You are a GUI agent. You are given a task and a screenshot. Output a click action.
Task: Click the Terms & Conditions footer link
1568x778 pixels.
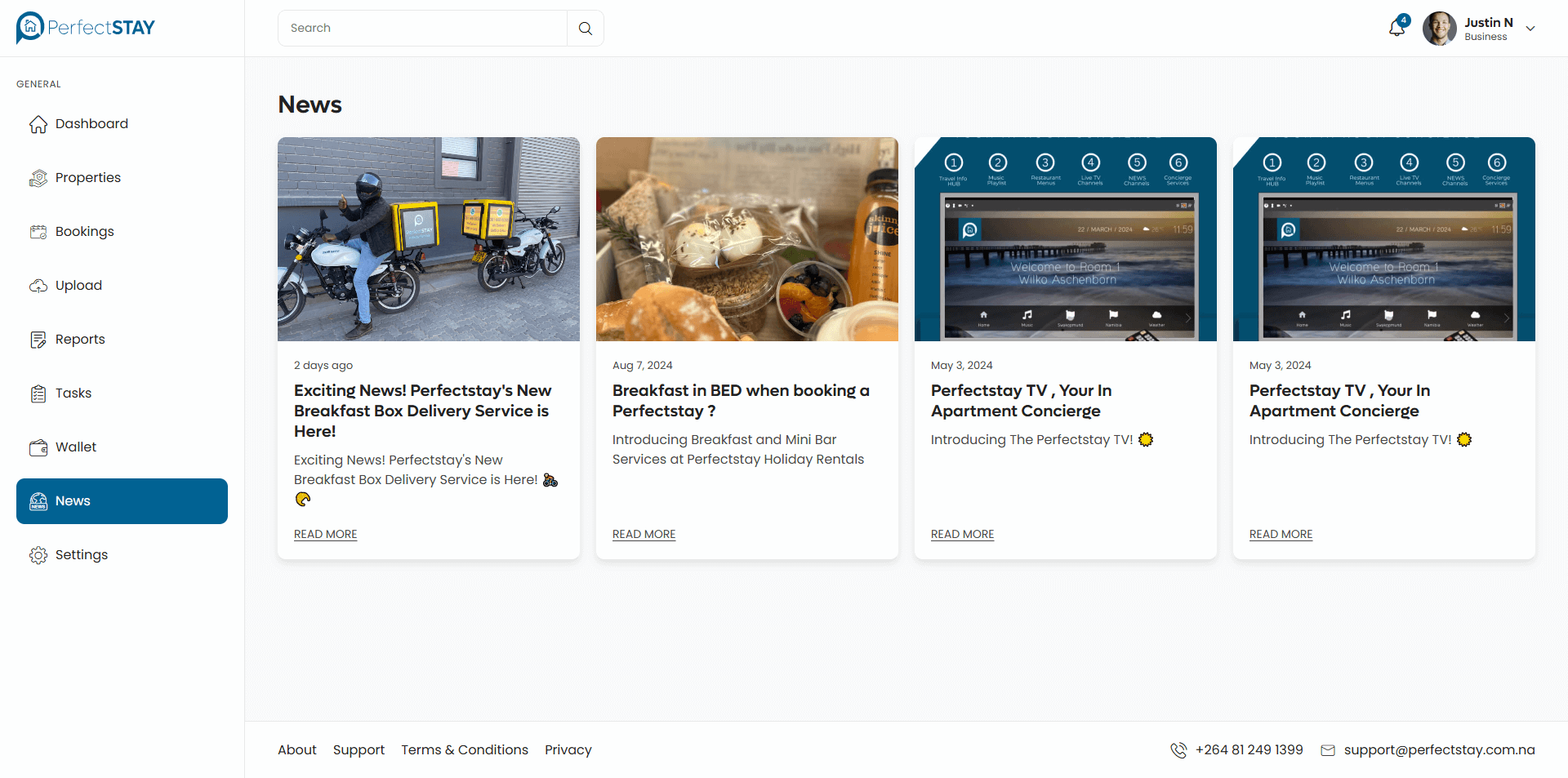464,749
